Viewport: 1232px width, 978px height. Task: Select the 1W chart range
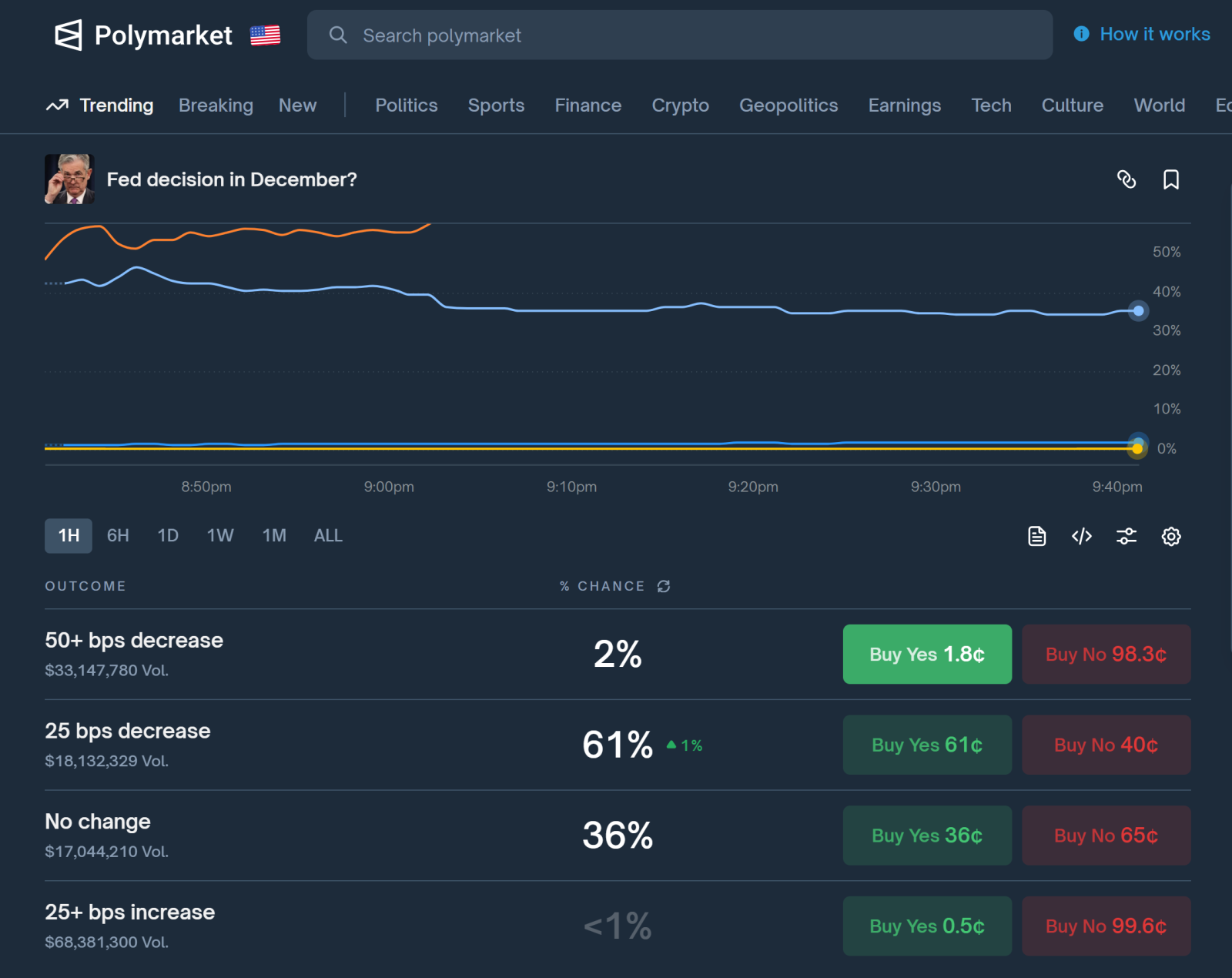[x=220, y=536]
